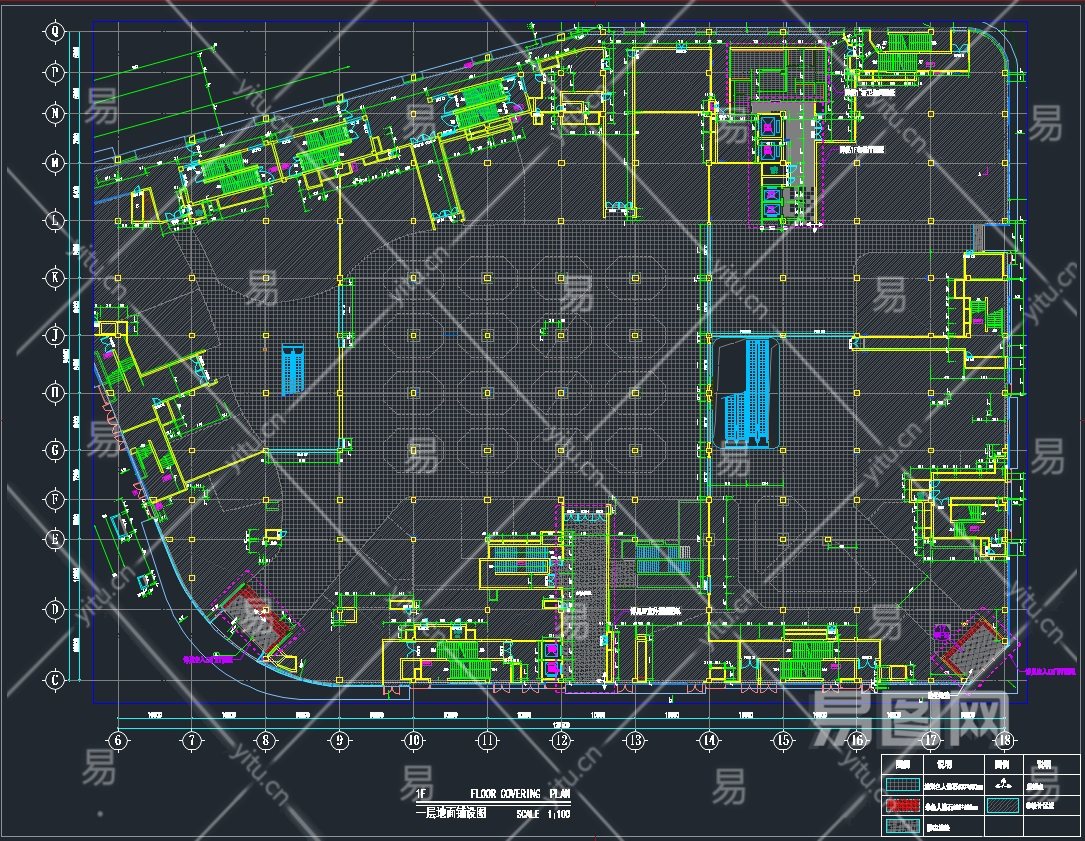This screenshot has height=841, width=1085.
Task: Click the 1F label in the title
Action: coord(421,794)
